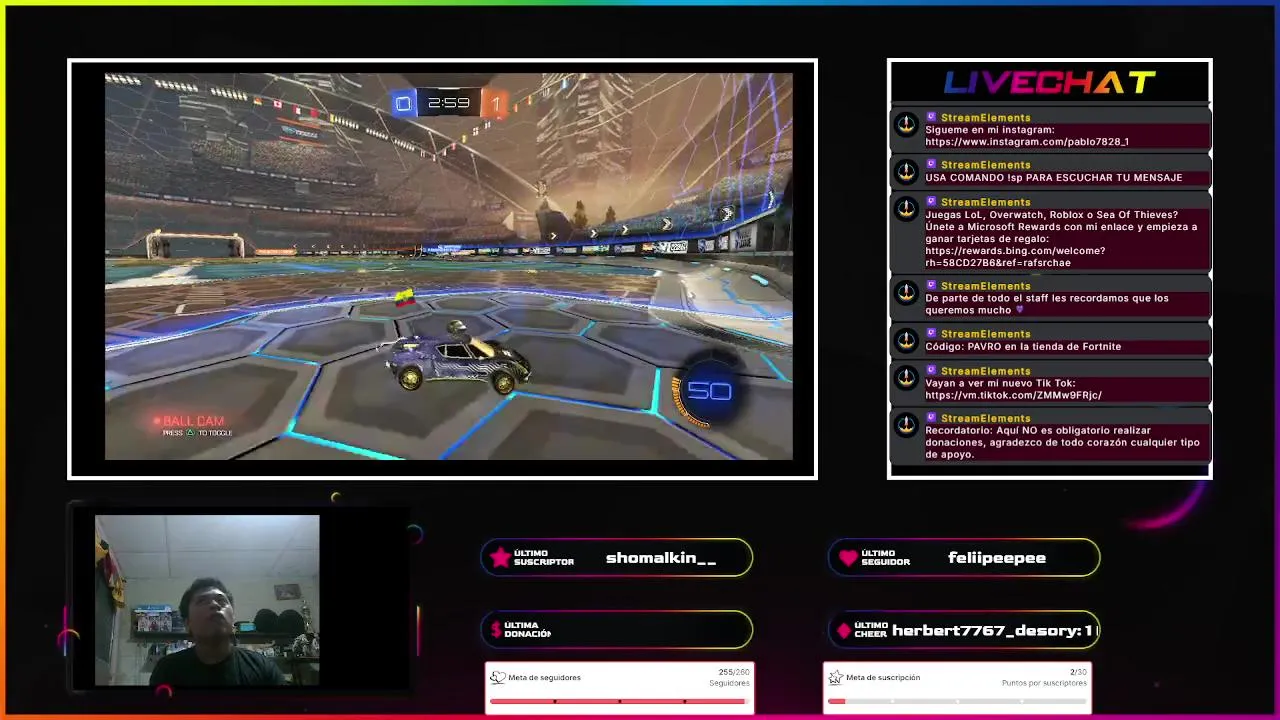Click the orange team score 1
Viewport: 1280px width, 720px height.
(495, 104)
